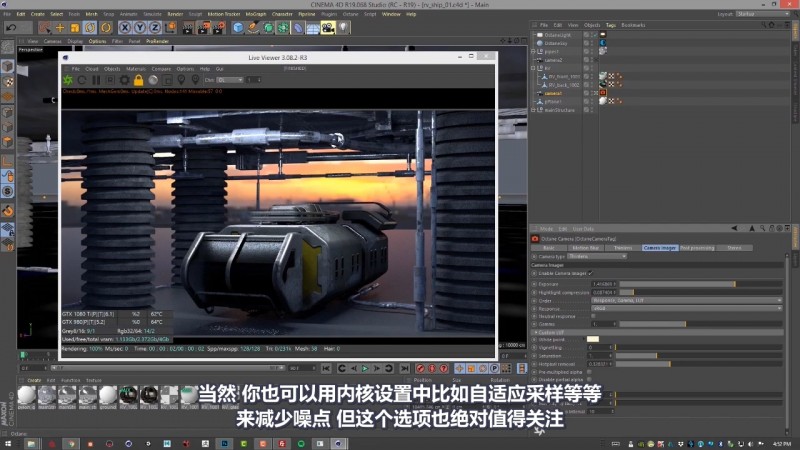
Task: Click the floor grid object icon
Action: 313,28
